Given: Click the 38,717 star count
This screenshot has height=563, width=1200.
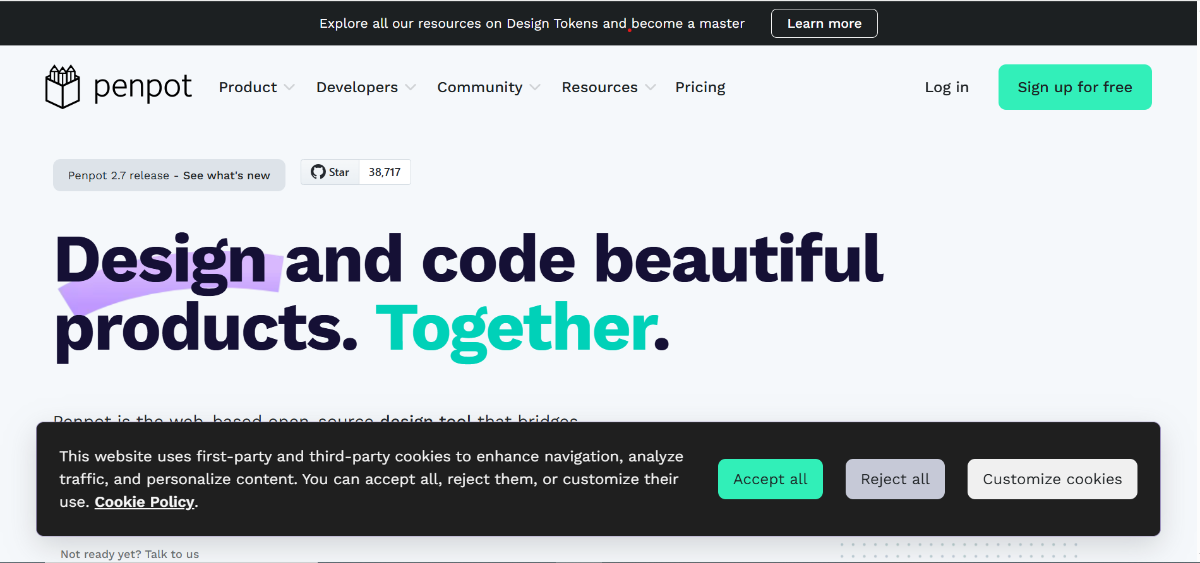Looking at the screenshot, I should [385, 172].
